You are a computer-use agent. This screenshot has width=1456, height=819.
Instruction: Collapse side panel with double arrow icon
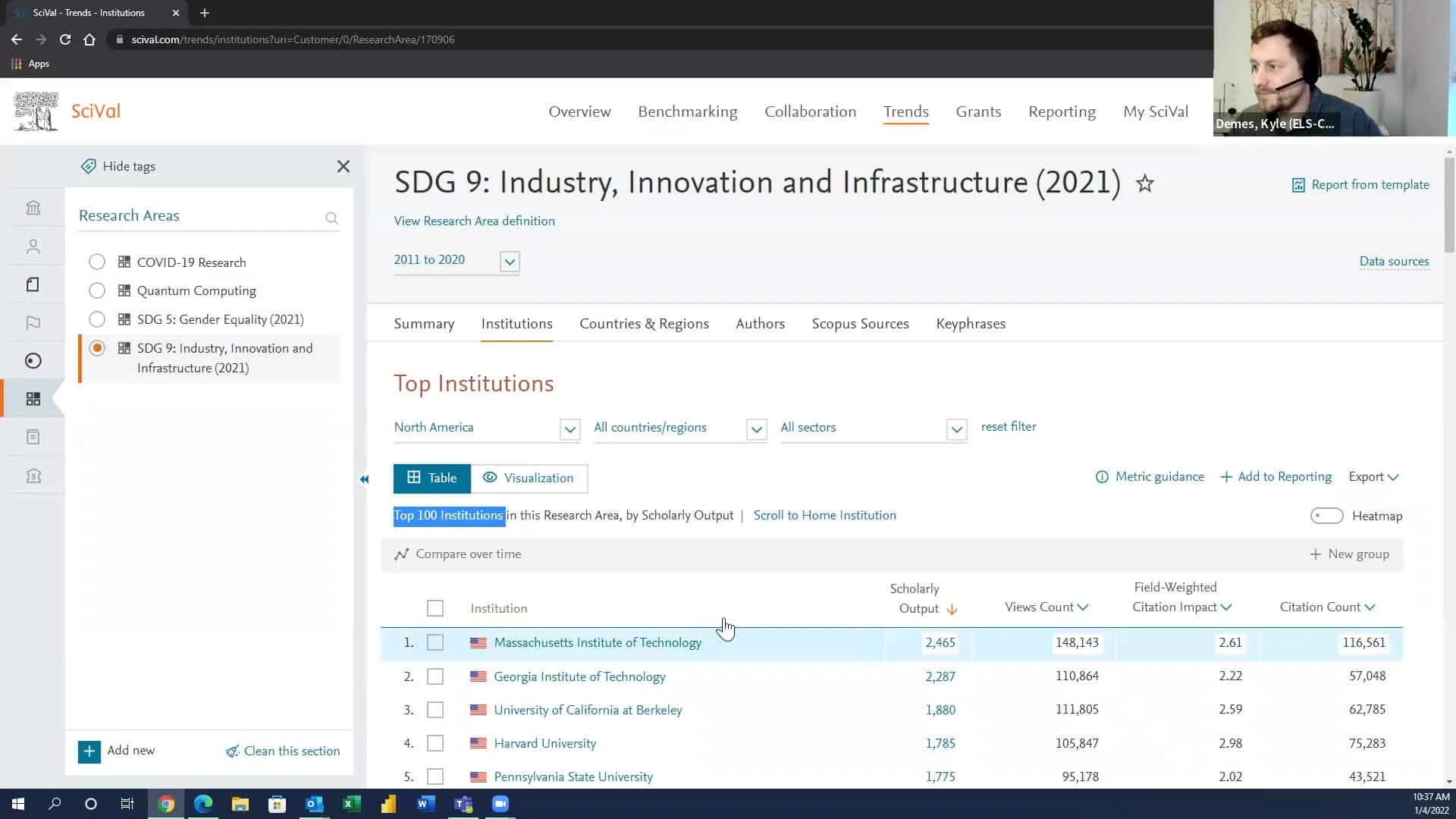pos(364,479)
